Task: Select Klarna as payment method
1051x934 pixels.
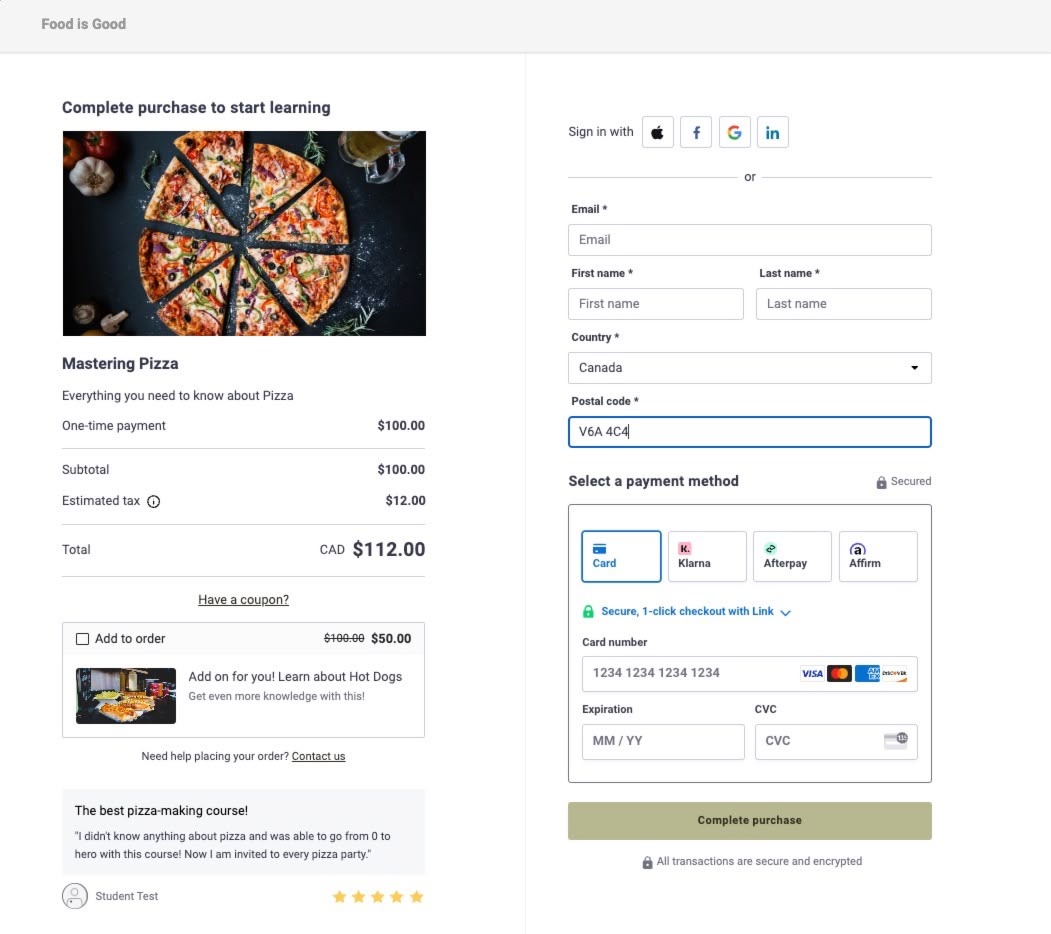Action: [706, 555]
